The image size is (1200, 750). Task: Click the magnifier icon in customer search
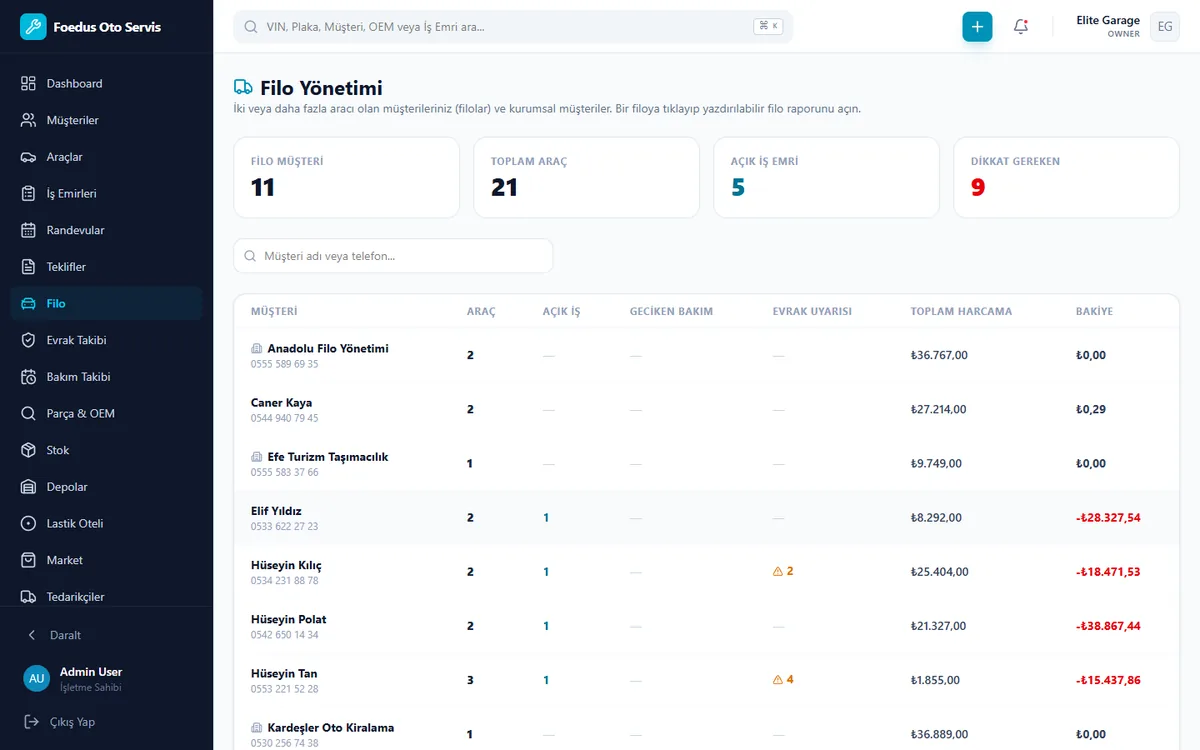point(251,256)
